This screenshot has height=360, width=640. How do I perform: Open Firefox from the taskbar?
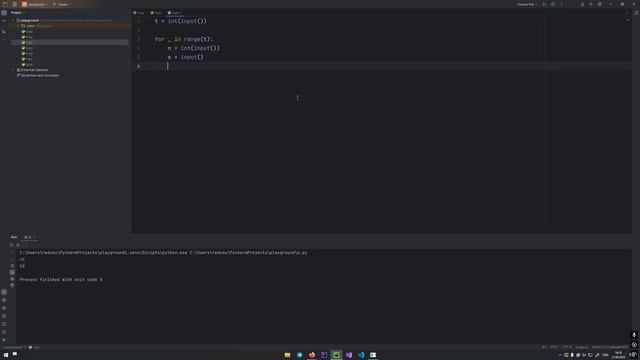tap(312, 355)
